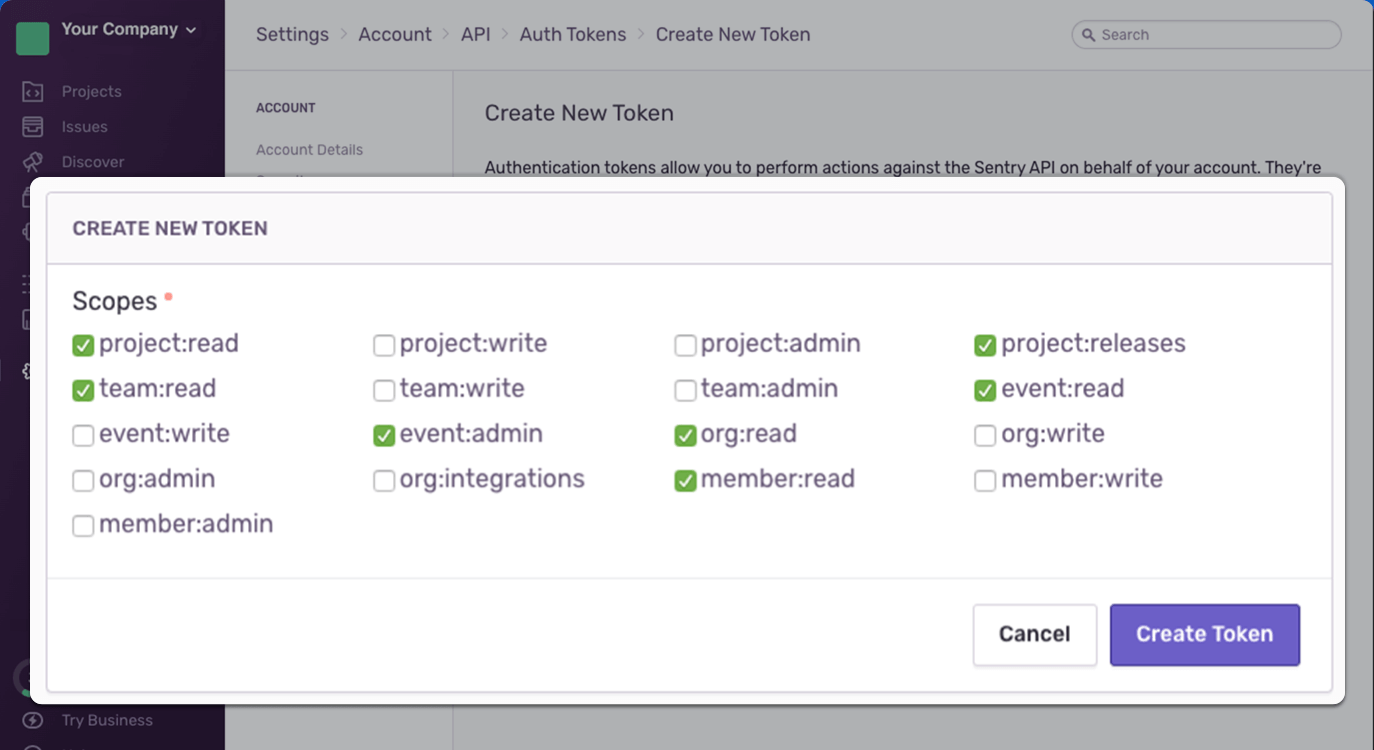1374x750 pixels.
Task: Enable the project:write scope
Action: pos(384,346)
